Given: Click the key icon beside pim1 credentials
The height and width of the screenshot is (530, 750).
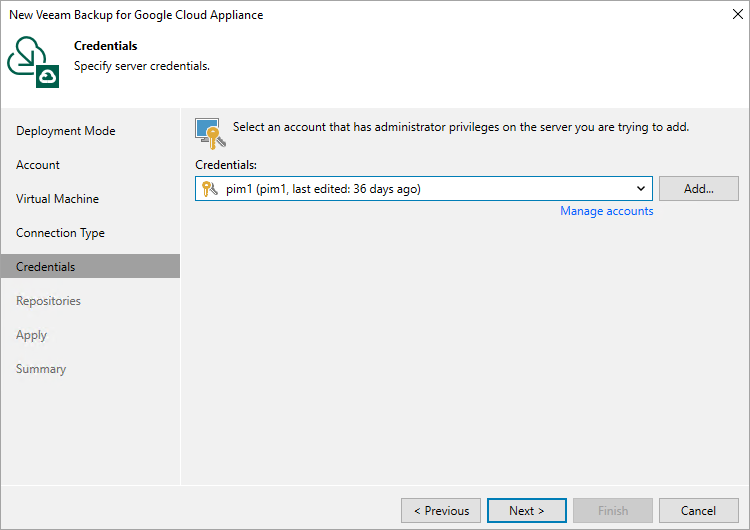Looking at the screenshot, I should [210, 189].
